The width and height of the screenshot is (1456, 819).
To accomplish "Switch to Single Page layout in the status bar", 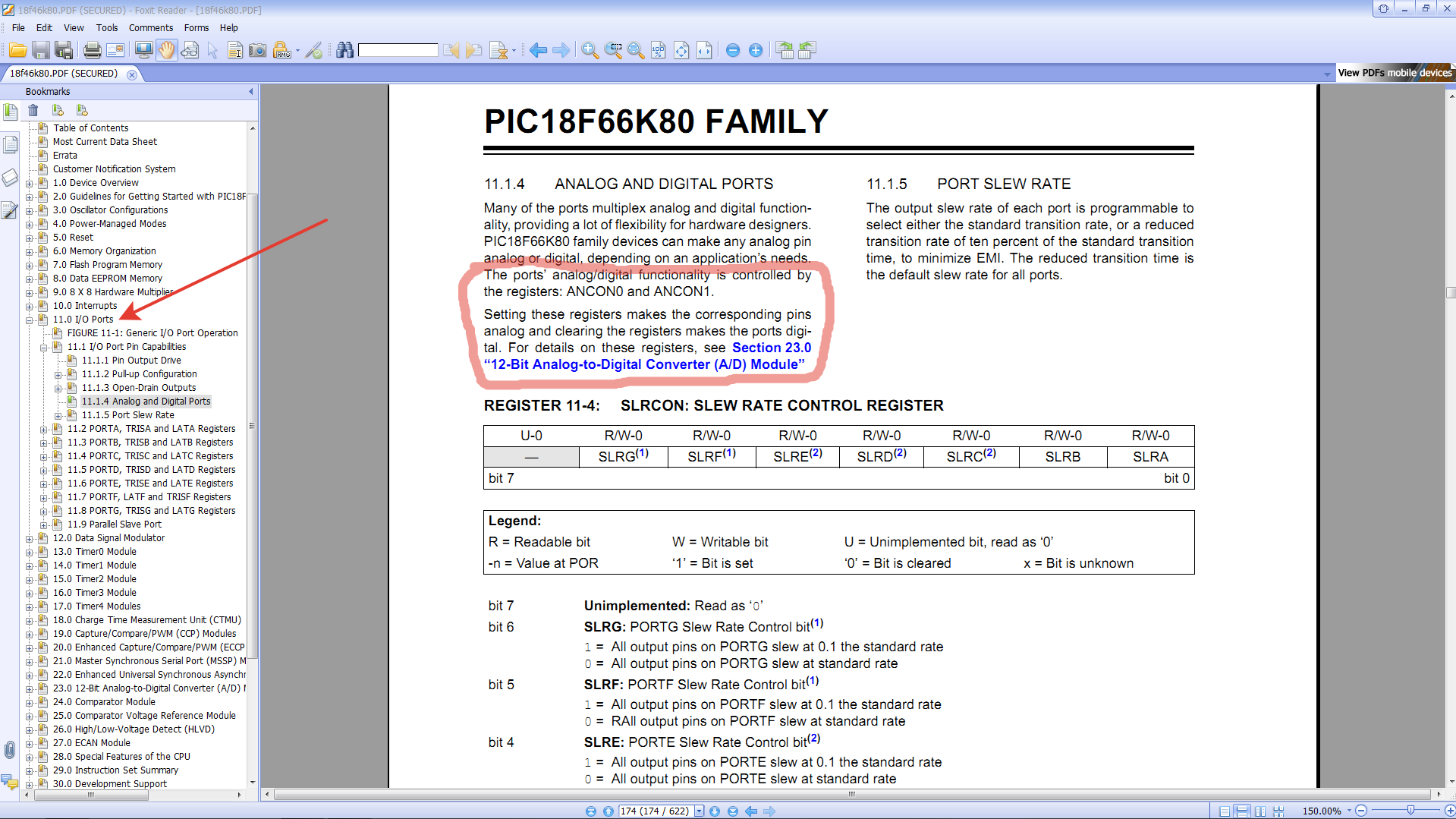I will 1225,811.
